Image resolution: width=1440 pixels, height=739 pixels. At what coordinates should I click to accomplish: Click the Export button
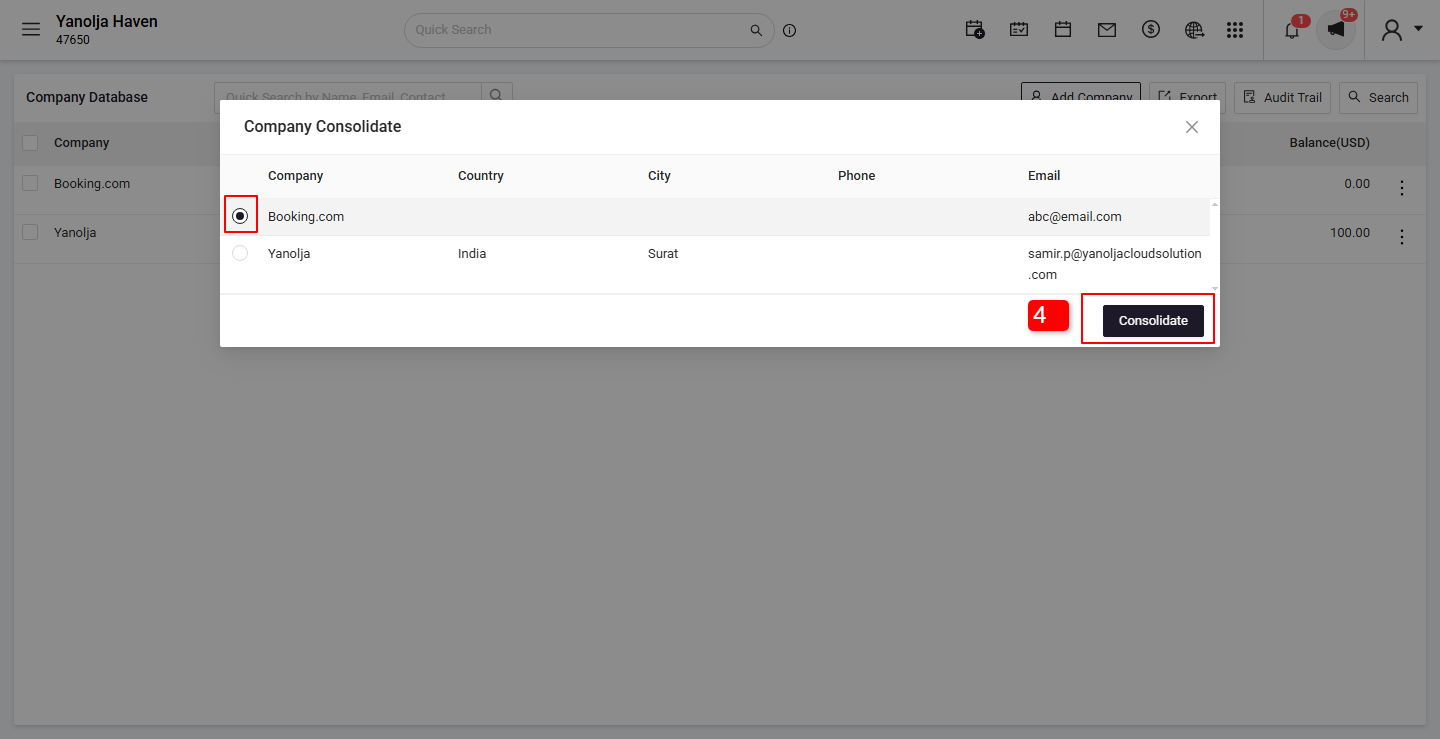[1187, 97]
